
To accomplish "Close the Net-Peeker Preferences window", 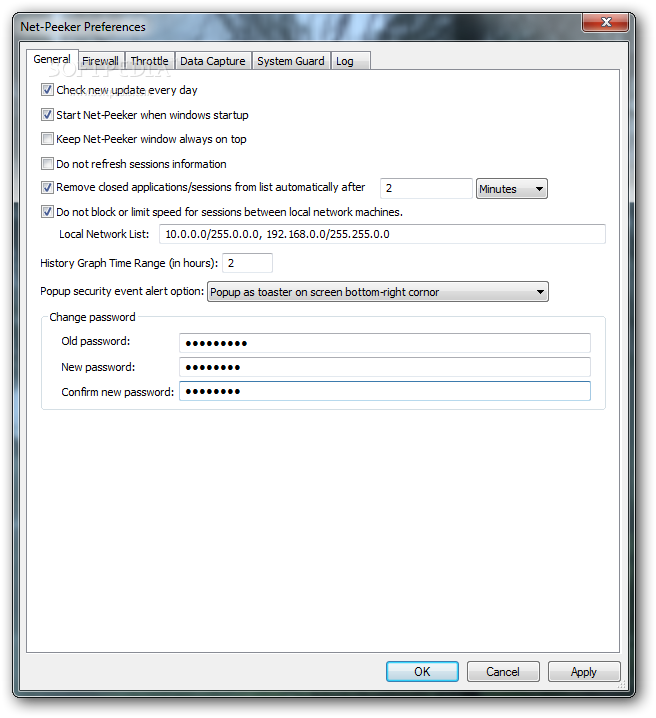I will (606, 22).
